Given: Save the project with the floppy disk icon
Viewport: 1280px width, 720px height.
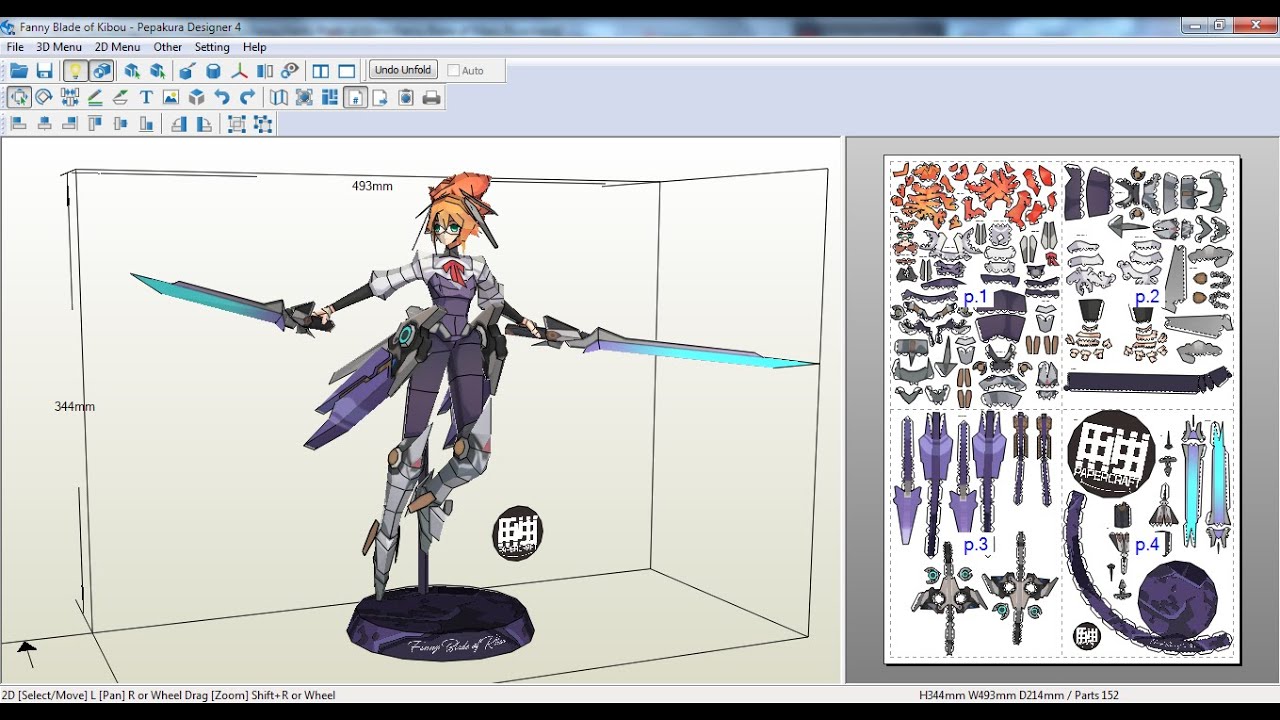Looking at the screenshot, I should pyautogui.click(x=44, y=71).
